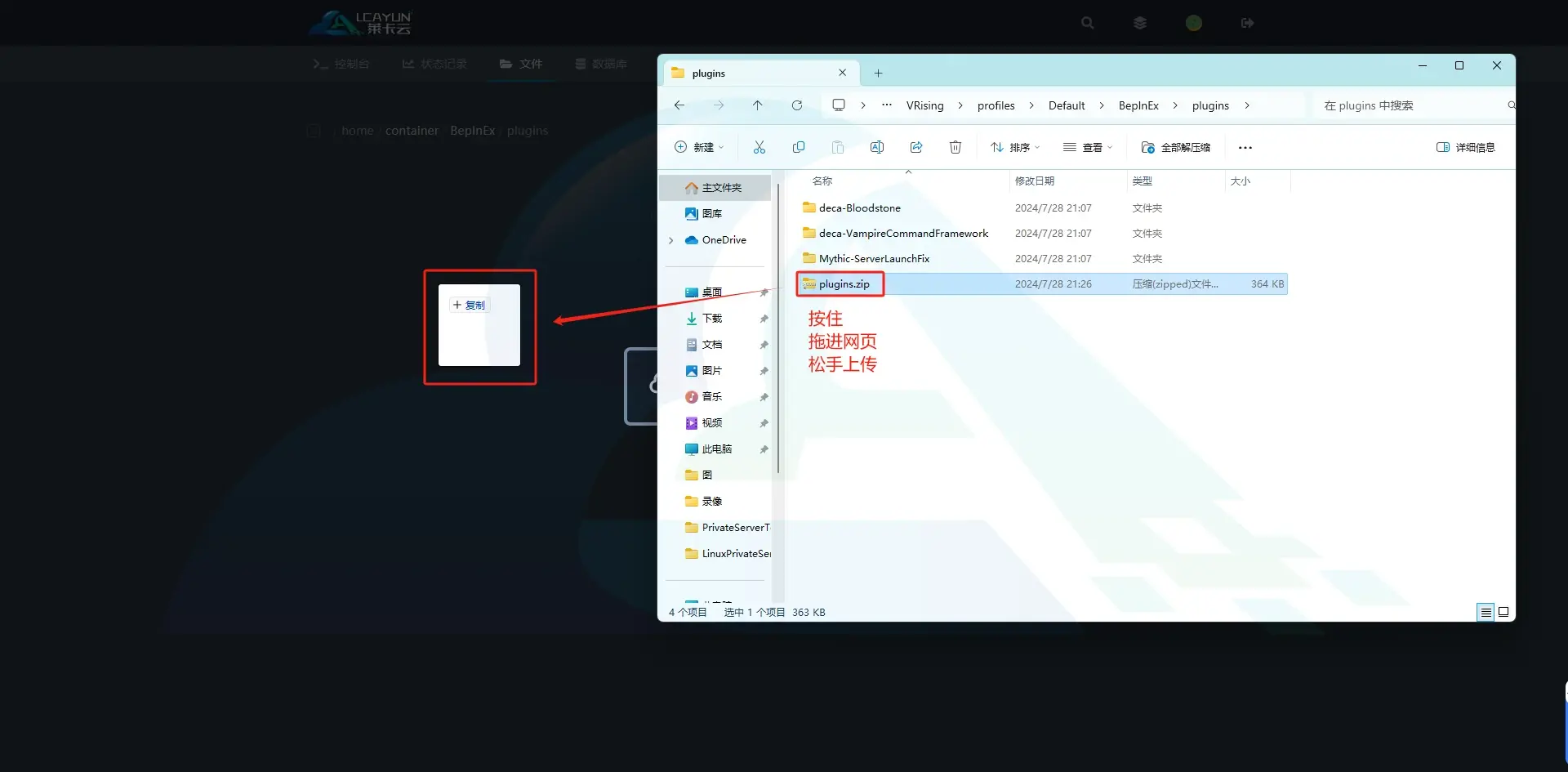Click the PC monitor icon in address bar
Screen dimensions: 1568x772
click(838, 105)
